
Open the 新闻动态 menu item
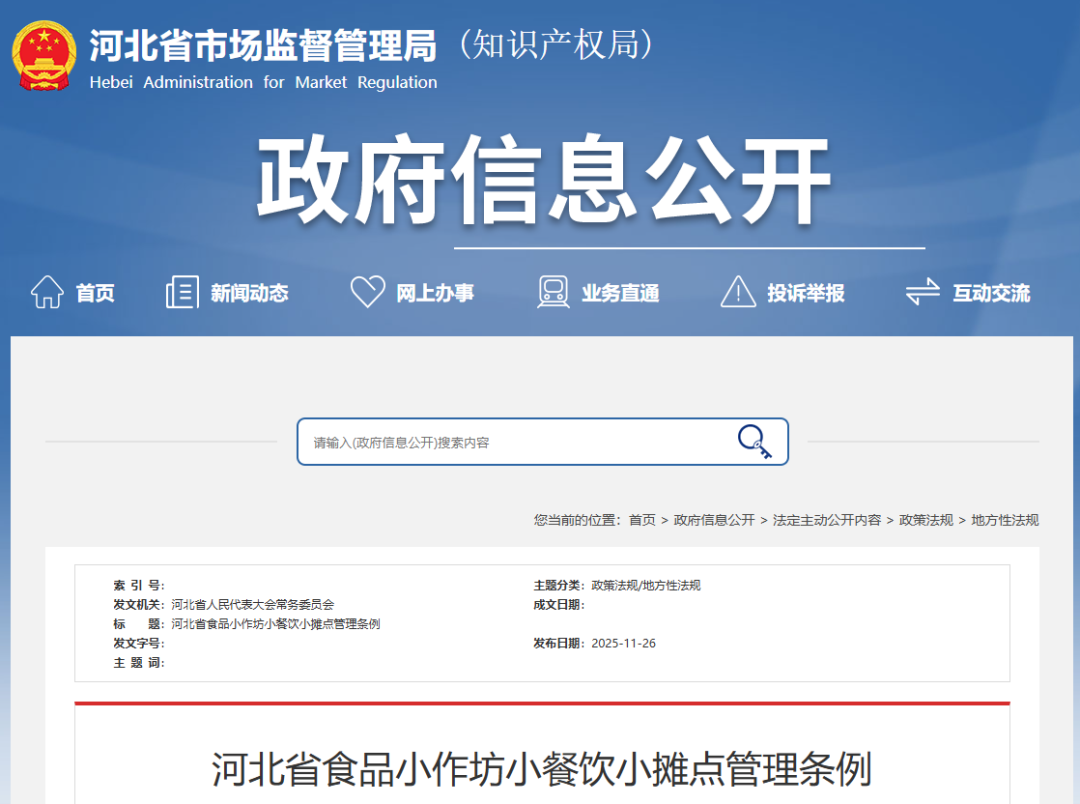(249, 293)
